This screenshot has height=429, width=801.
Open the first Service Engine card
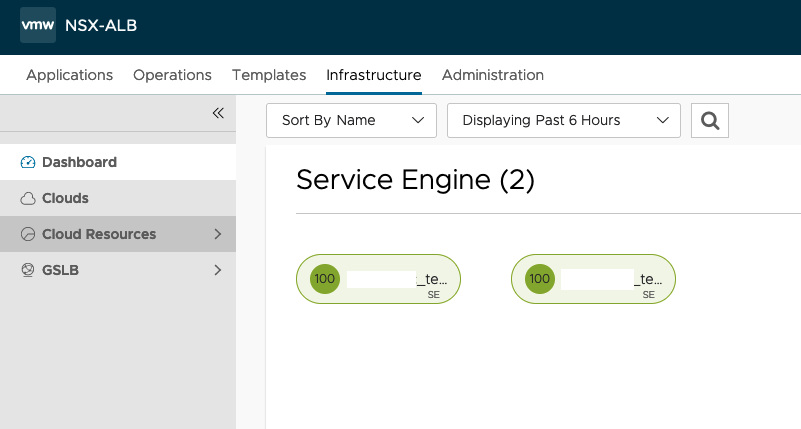pos(379,279)
